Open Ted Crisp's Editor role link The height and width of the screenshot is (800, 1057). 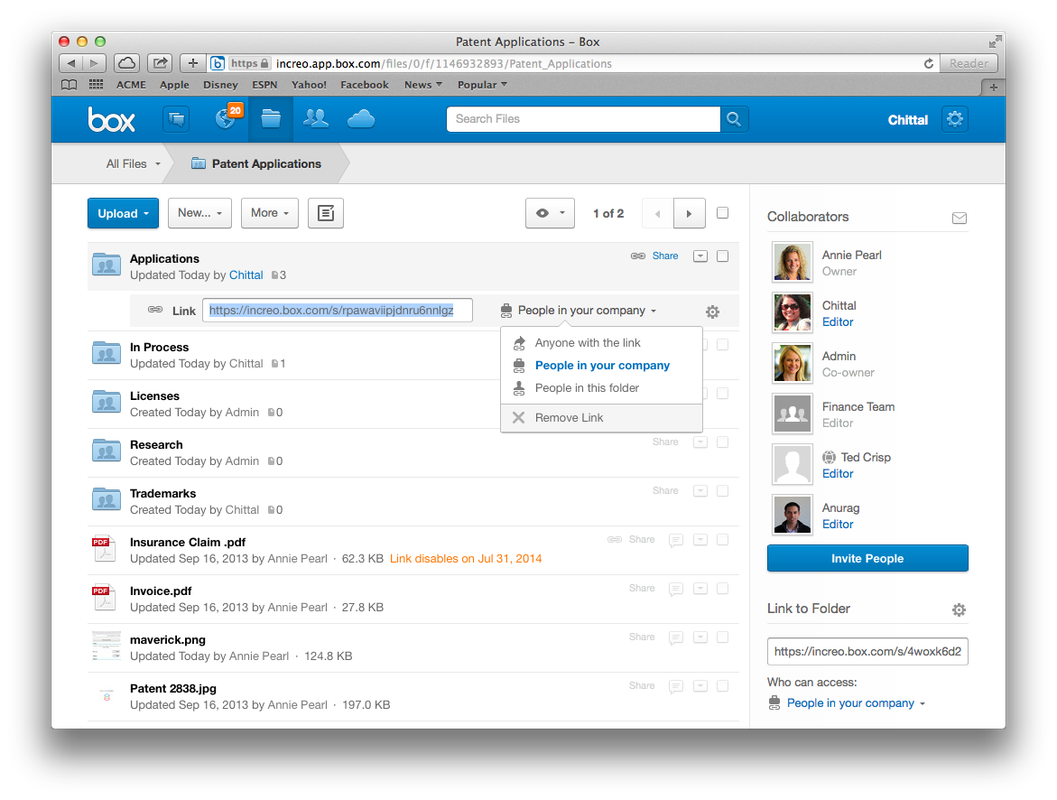pyautogui.click(x=837, y=474)
